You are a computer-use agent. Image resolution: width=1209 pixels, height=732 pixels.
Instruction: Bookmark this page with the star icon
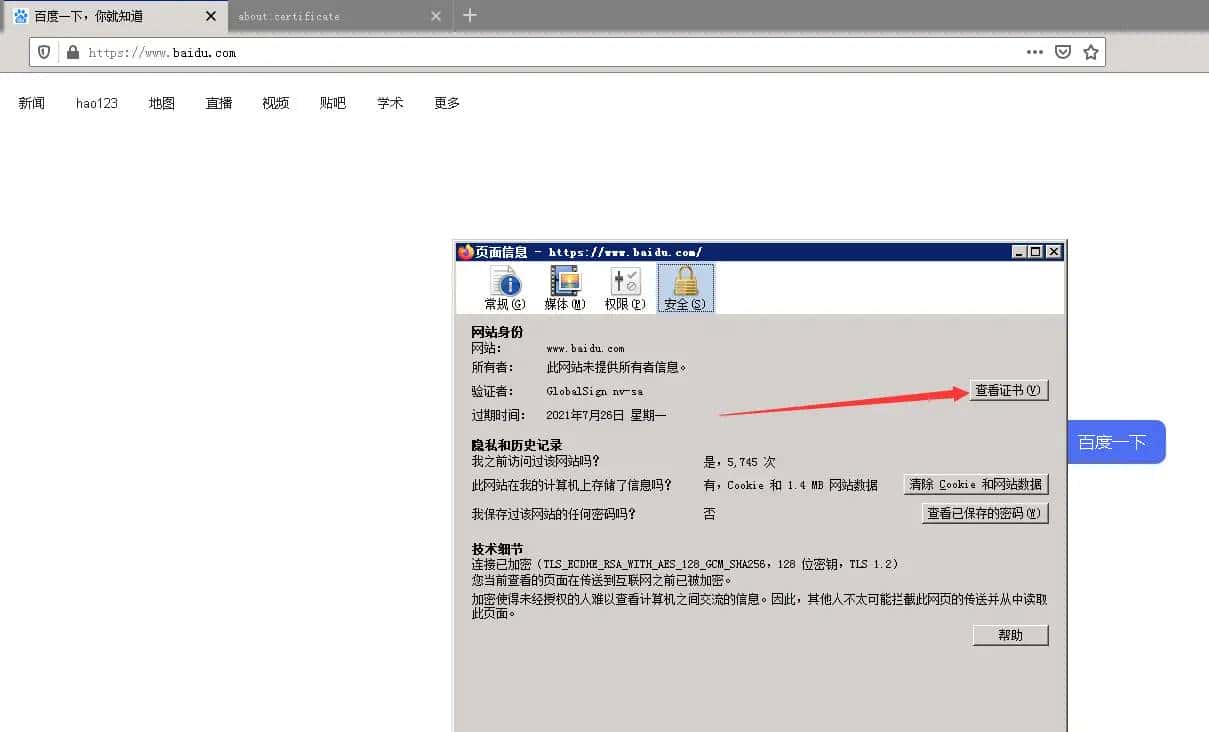[x=1090, y=52]
